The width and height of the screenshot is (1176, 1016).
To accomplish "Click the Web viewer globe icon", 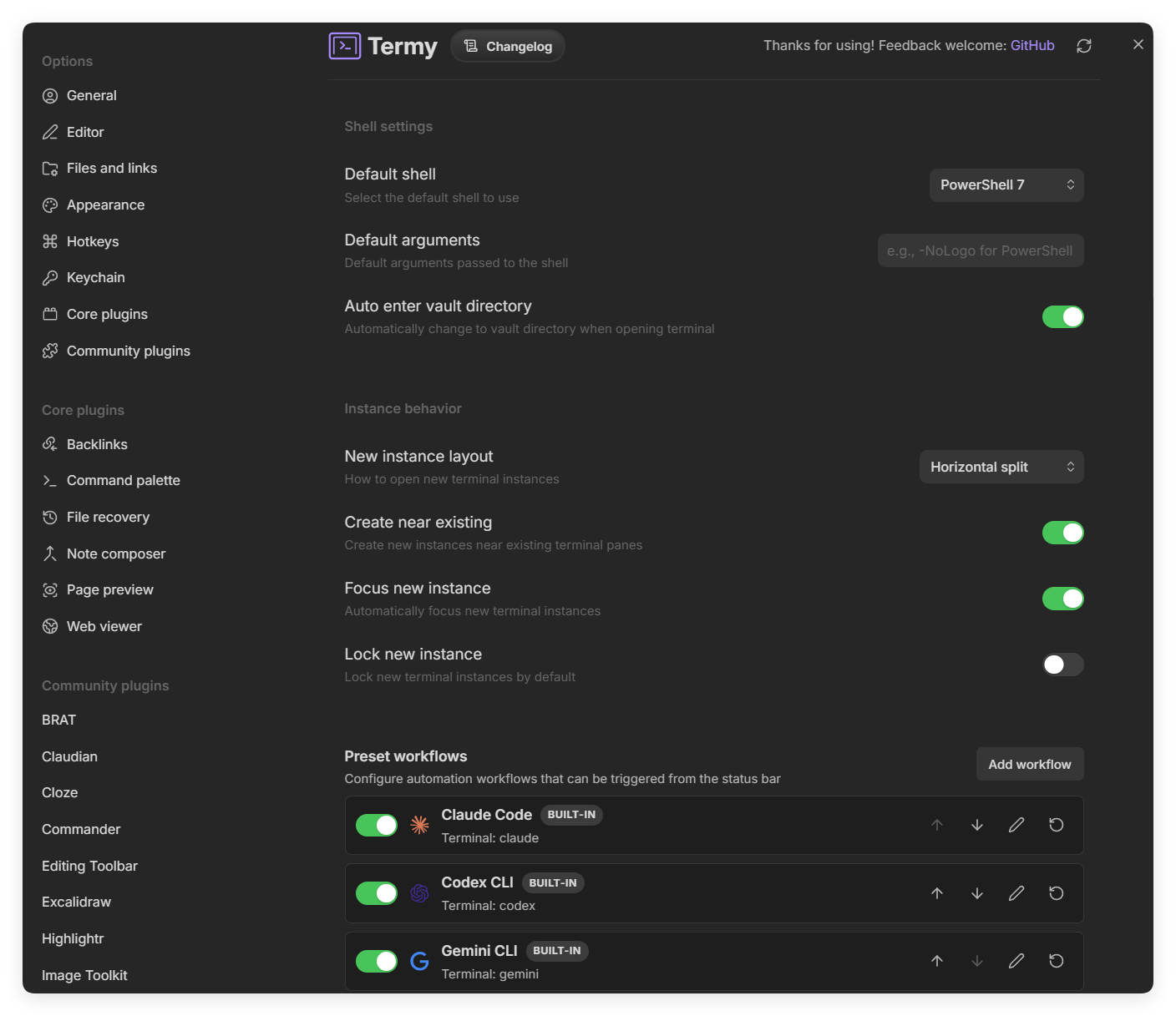I will click(x=50, y=626).
